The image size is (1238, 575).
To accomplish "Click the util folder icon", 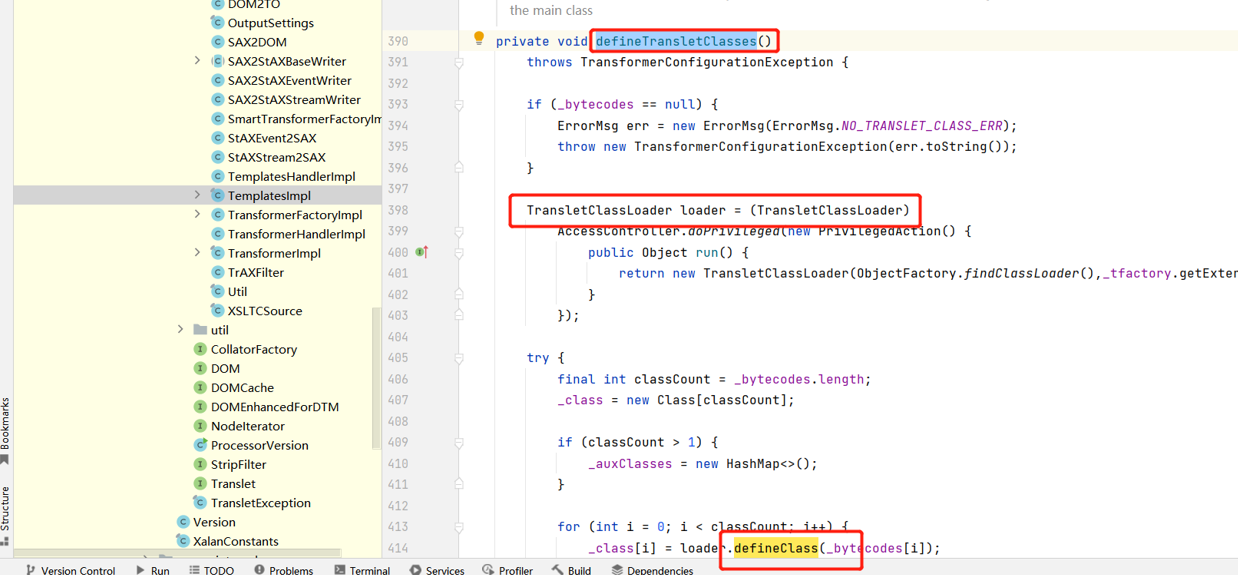I will [x=200, y=330].
